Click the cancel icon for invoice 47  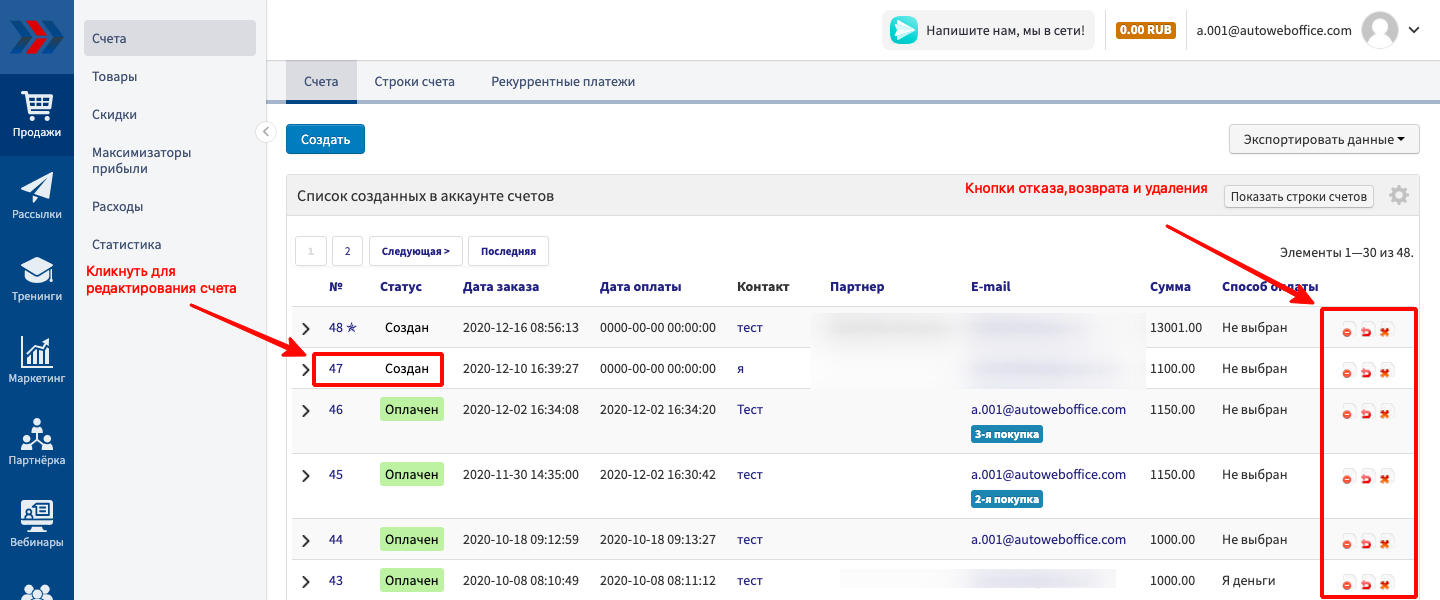1347,373
